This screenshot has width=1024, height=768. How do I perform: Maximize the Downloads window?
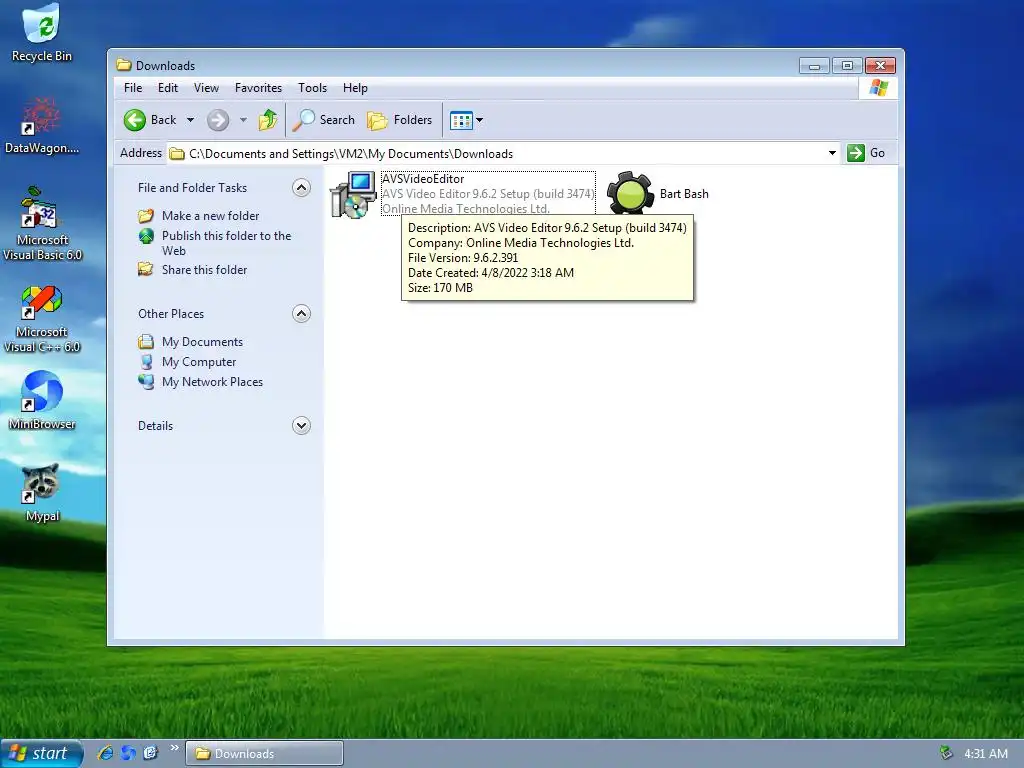tap(847, 66)
